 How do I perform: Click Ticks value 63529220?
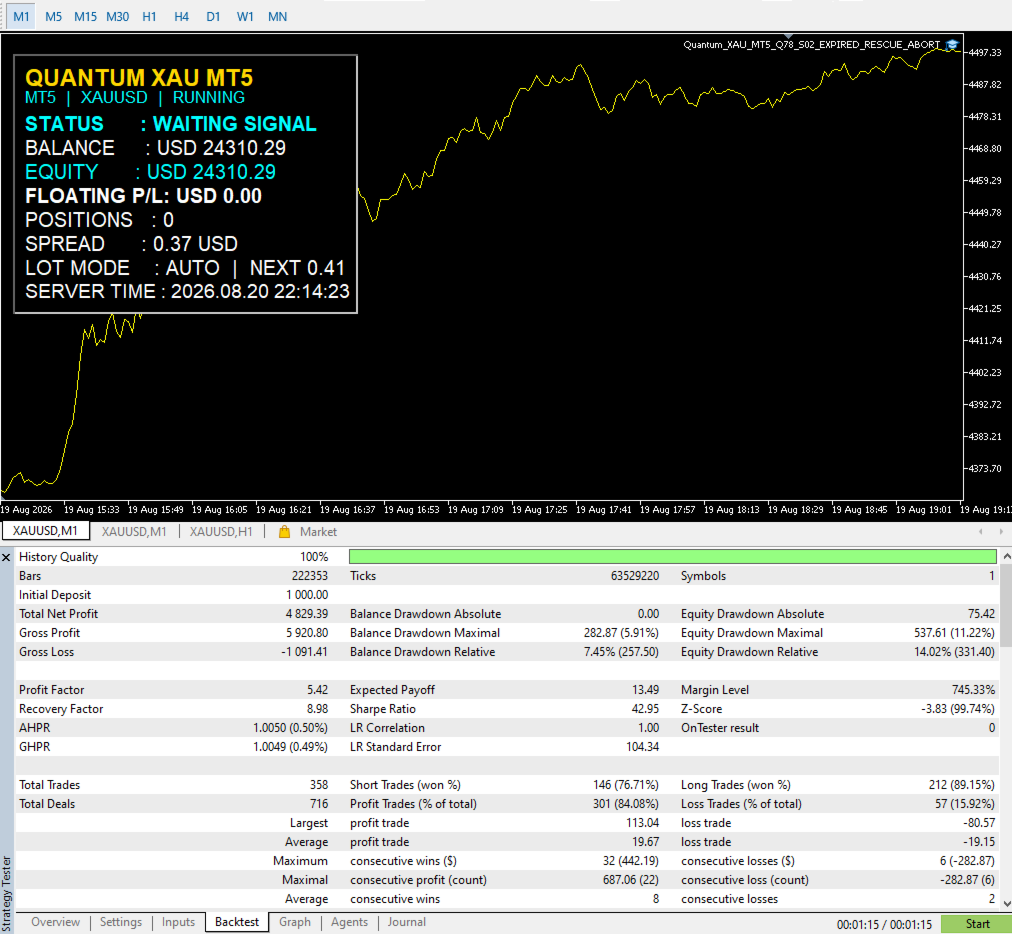click(634, 576)
